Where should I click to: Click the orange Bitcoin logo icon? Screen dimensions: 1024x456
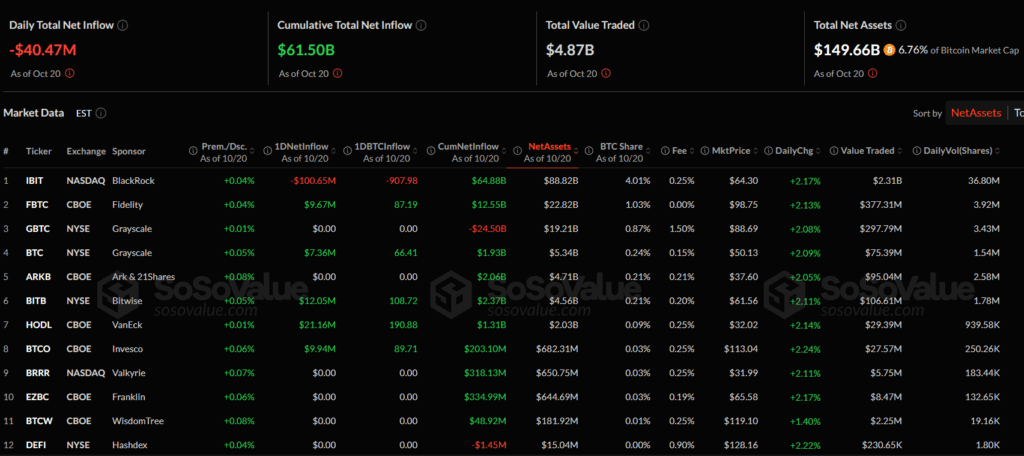(889, 48)
